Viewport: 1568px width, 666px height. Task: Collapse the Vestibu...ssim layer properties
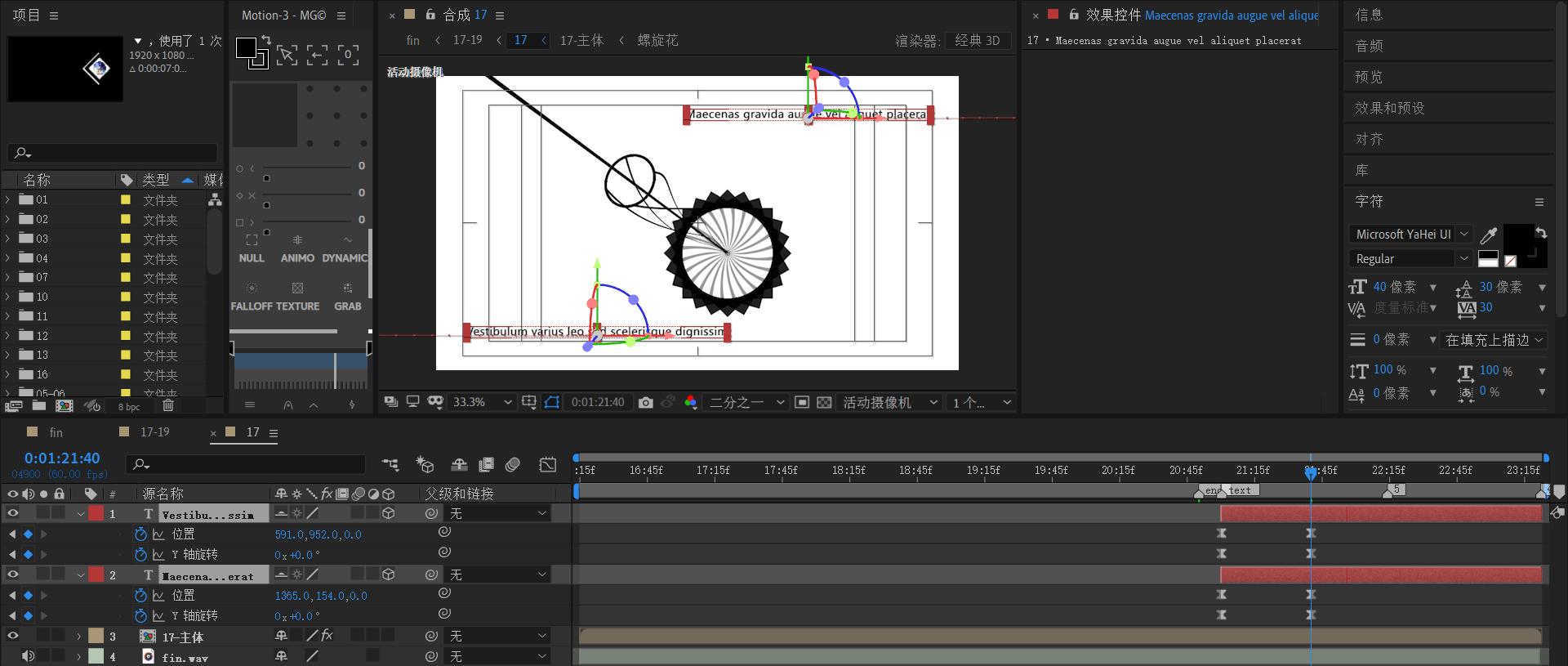click(x=80, y=514)
